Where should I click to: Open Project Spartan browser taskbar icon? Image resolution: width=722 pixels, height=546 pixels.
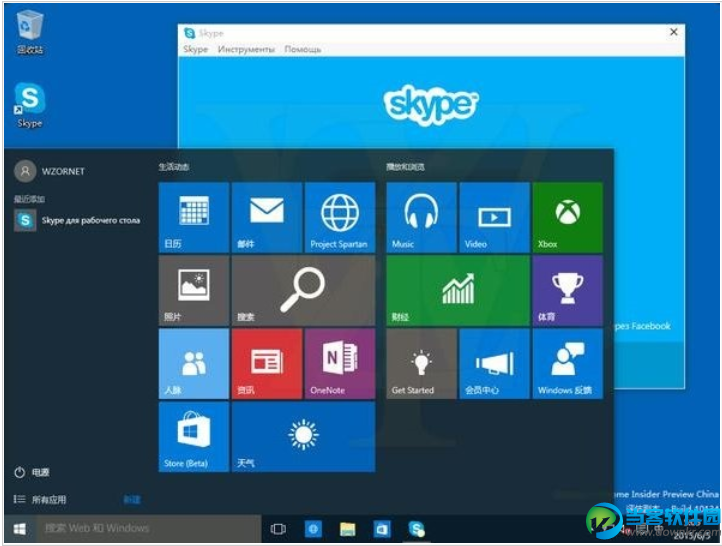[x=313, y=529]
